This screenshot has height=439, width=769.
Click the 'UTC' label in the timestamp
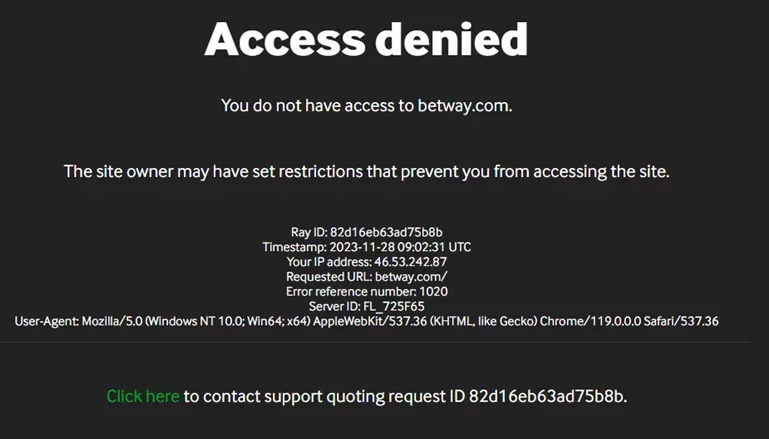(460, 247)
